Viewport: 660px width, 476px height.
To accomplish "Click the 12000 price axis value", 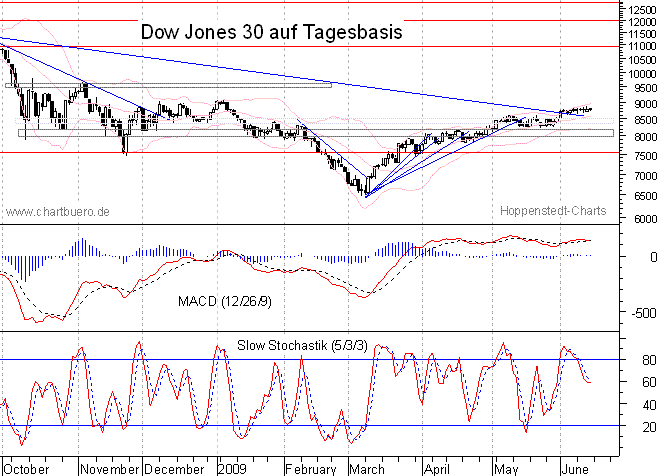I will pos(642,22).
